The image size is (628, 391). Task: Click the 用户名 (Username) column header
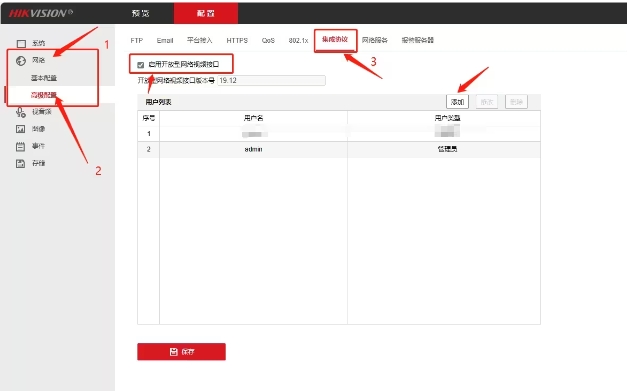tap(254, 118)
